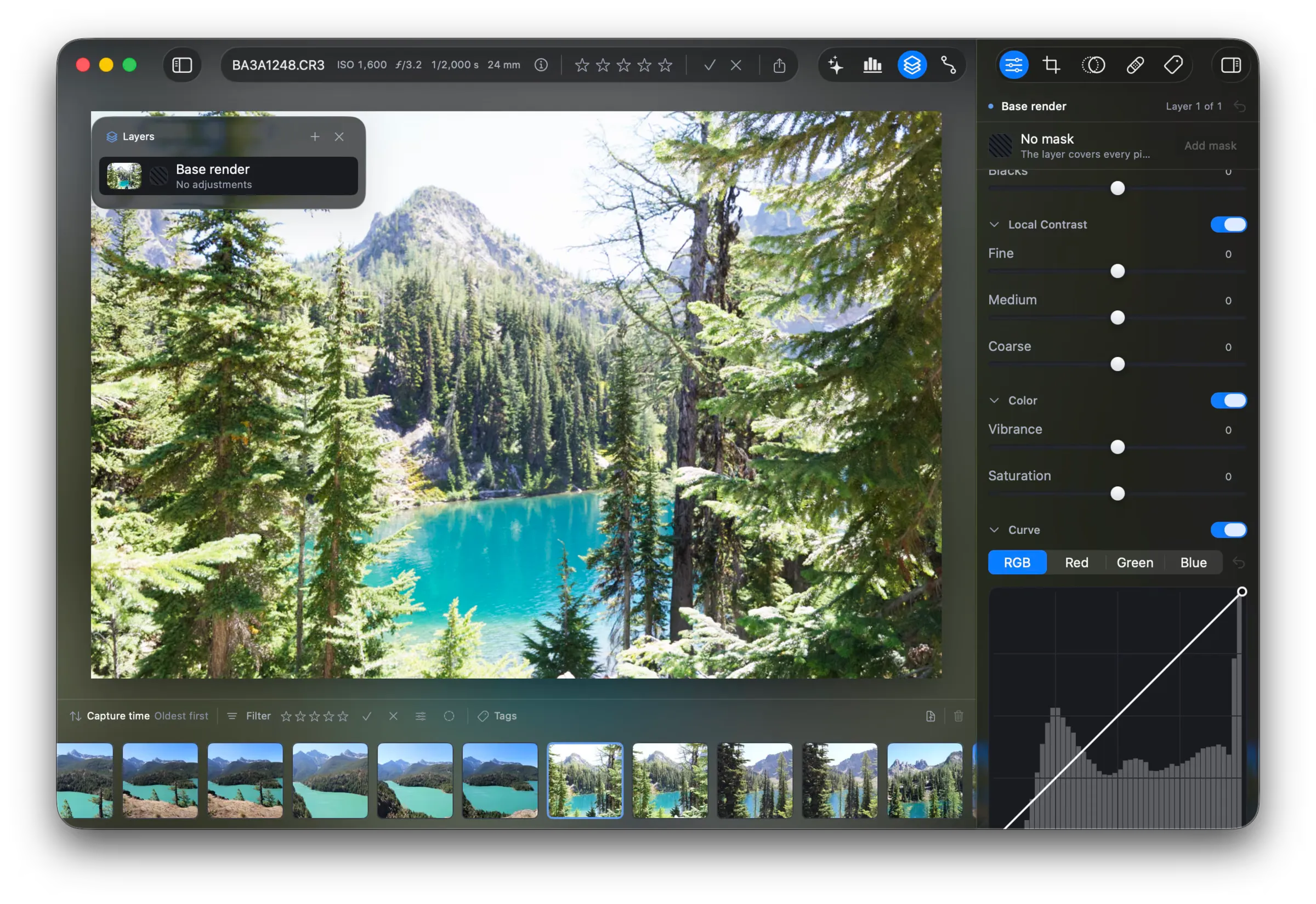Click the trash delete icon
The image size is (1316, 904).
point(958,717)
